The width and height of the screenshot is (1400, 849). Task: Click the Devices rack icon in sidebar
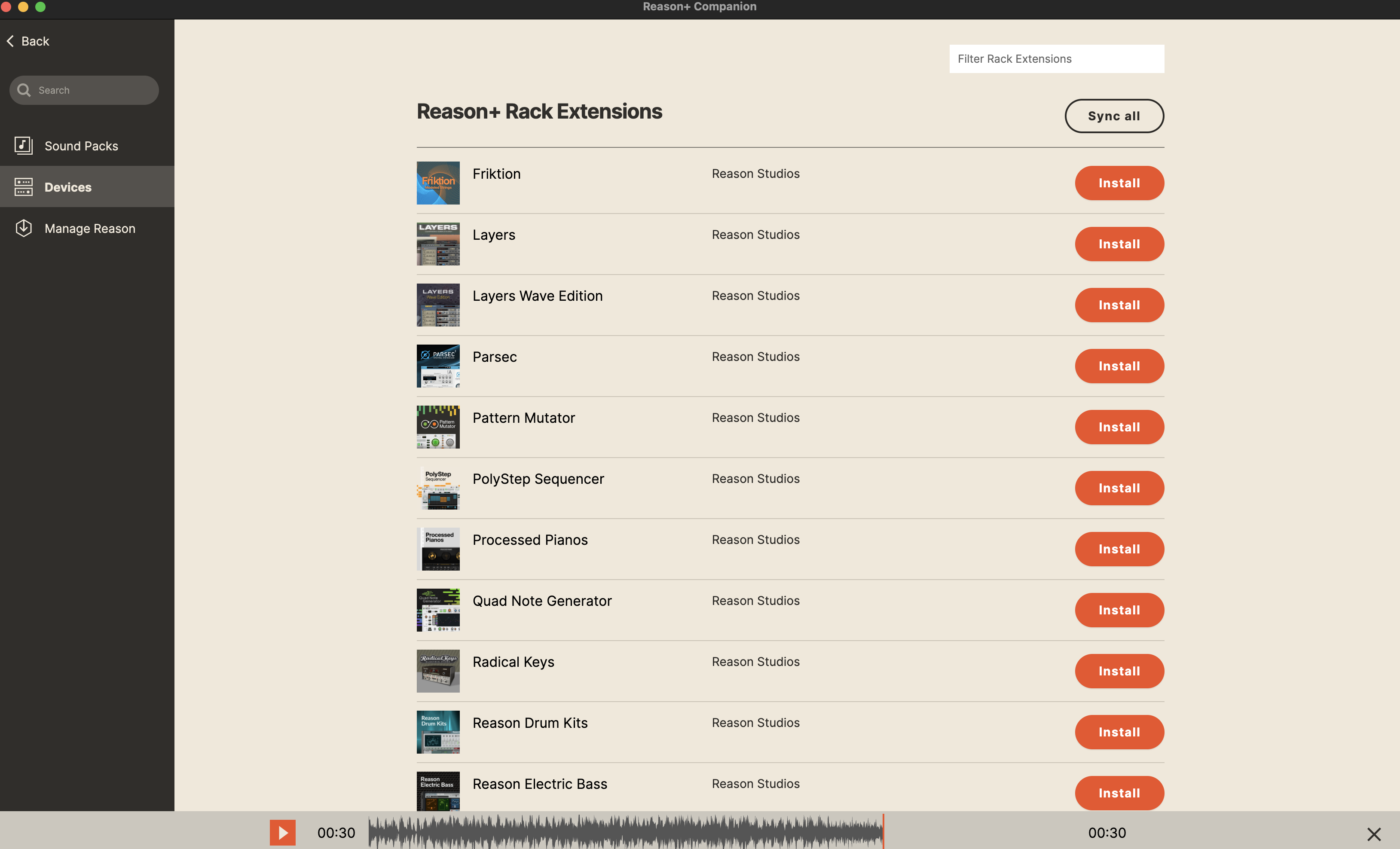pos(23,187)
